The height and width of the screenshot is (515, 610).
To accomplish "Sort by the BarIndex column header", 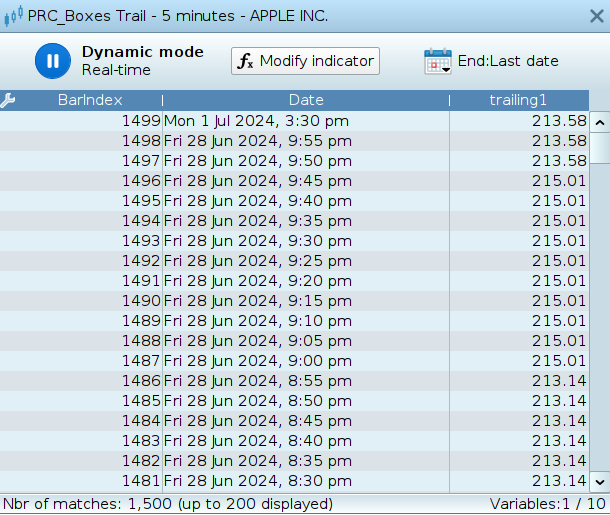I will [x=90, y=100].
